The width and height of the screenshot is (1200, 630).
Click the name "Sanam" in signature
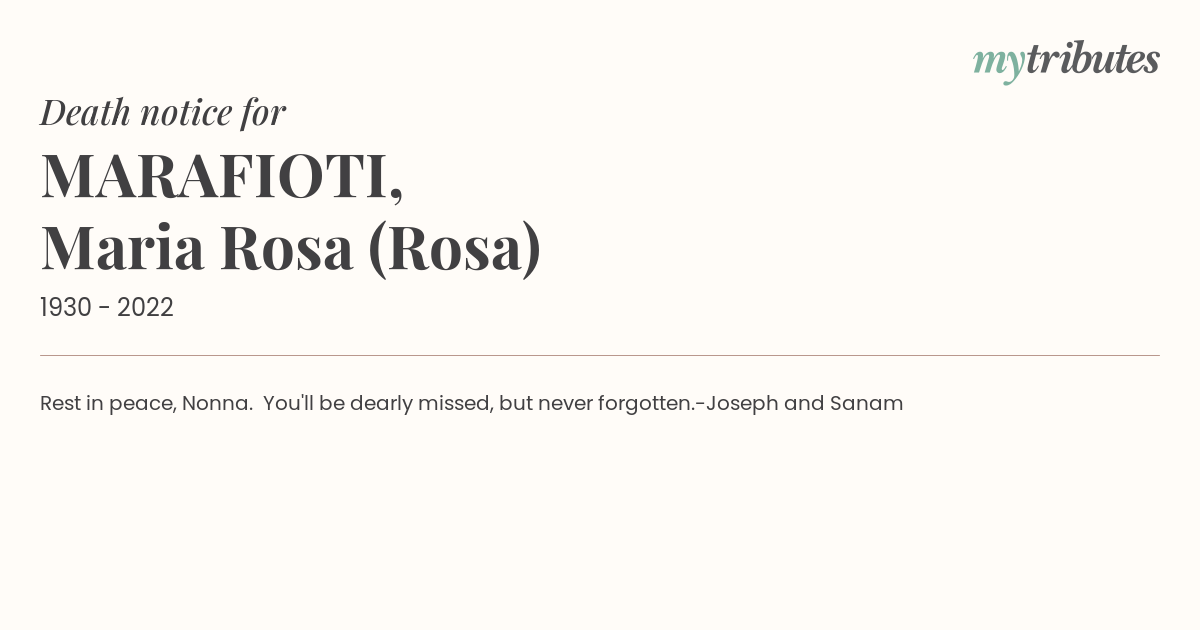click(x=866, y=403)
